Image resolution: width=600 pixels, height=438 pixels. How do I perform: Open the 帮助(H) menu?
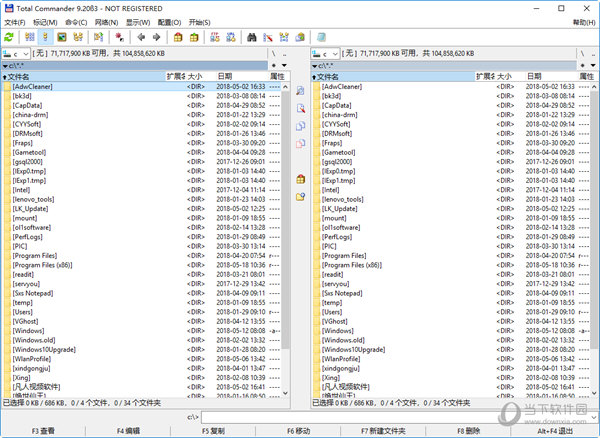click(x=584, y=23)
